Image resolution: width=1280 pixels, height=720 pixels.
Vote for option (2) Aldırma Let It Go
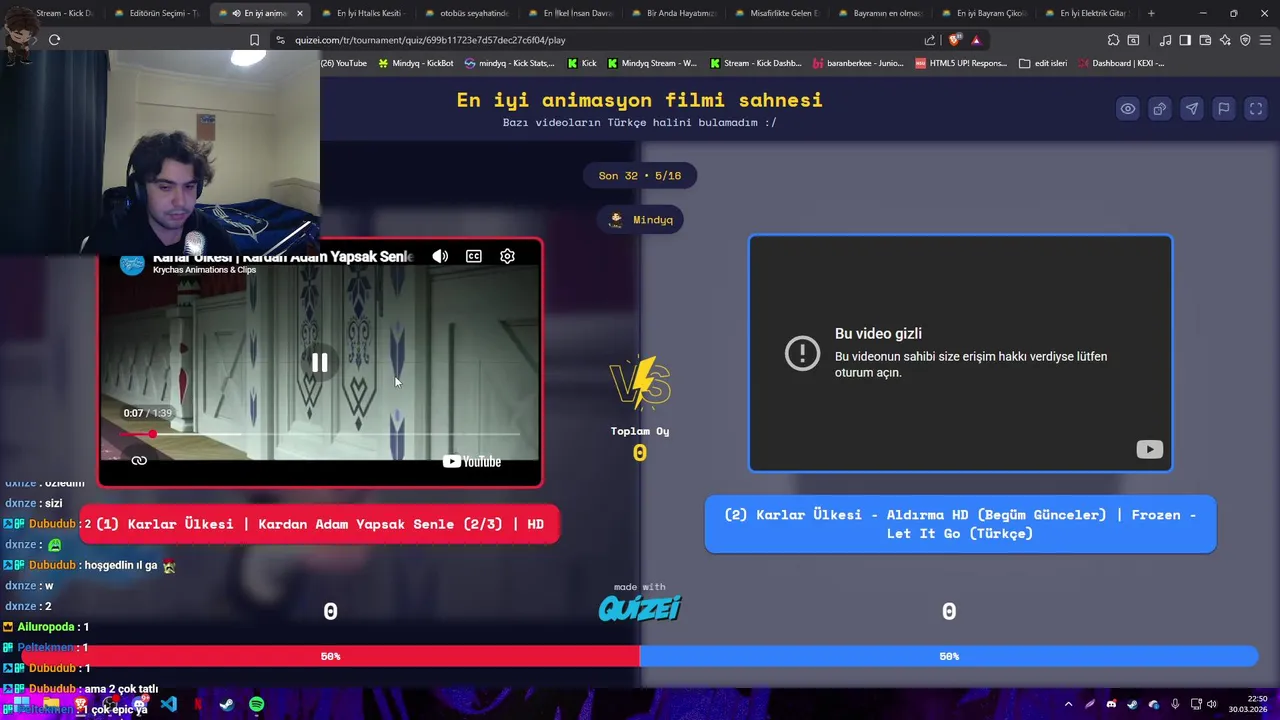point(960,524)
